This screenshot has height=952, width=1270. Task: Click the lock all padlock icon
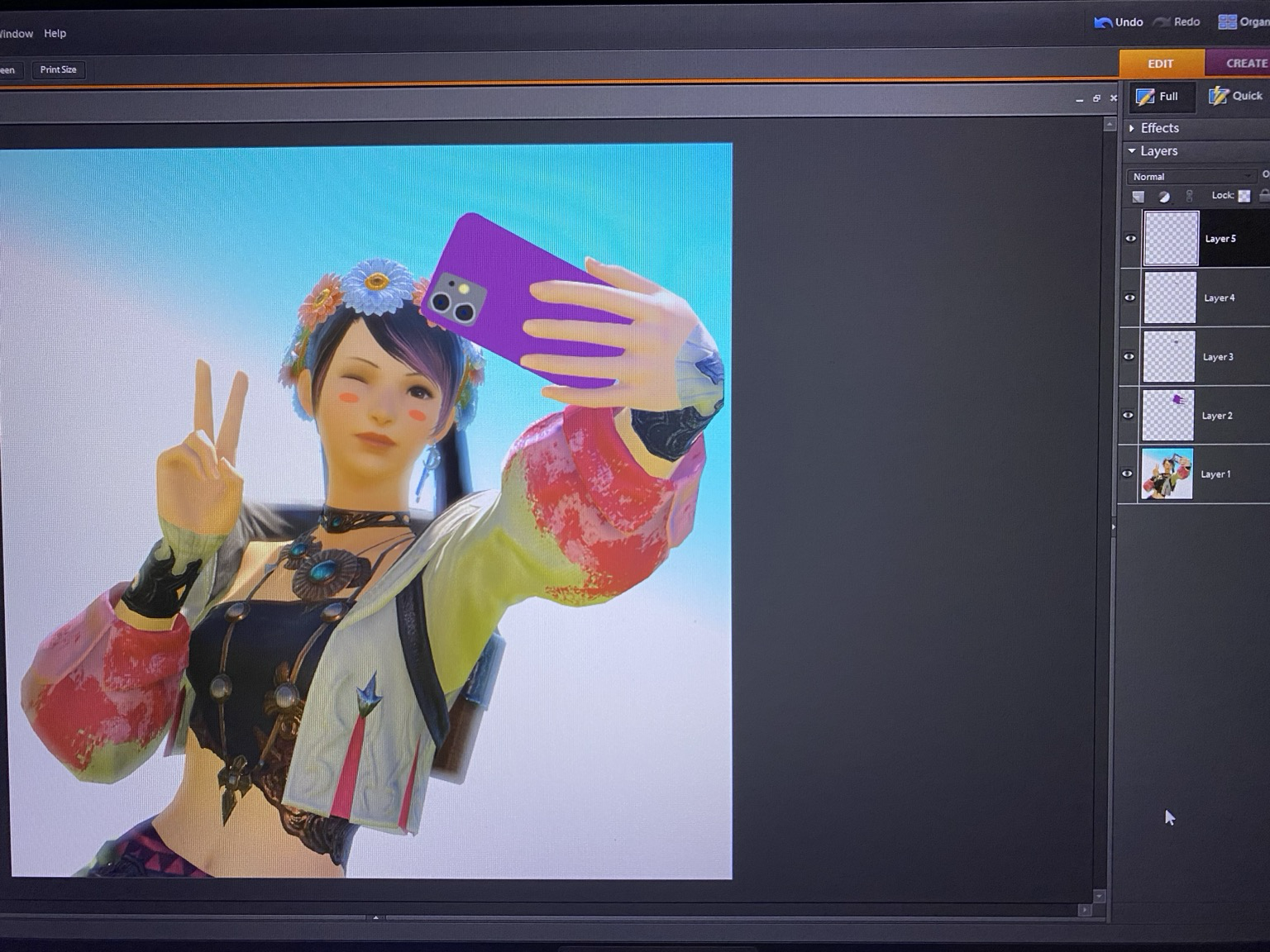(x=1264, y=196)
